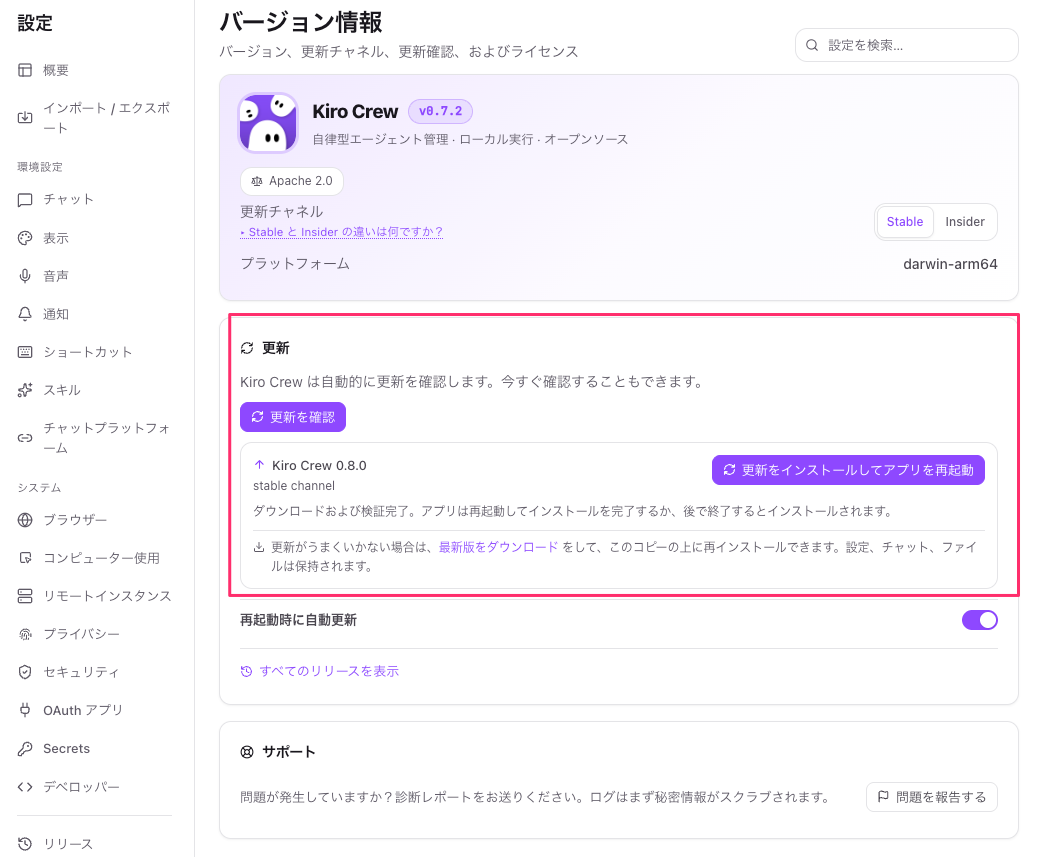Click 更新をインストールしてアプリを再起動 button
Image resolution: width=1040 pixels, height=857 pixels.
tap(848, 470)
